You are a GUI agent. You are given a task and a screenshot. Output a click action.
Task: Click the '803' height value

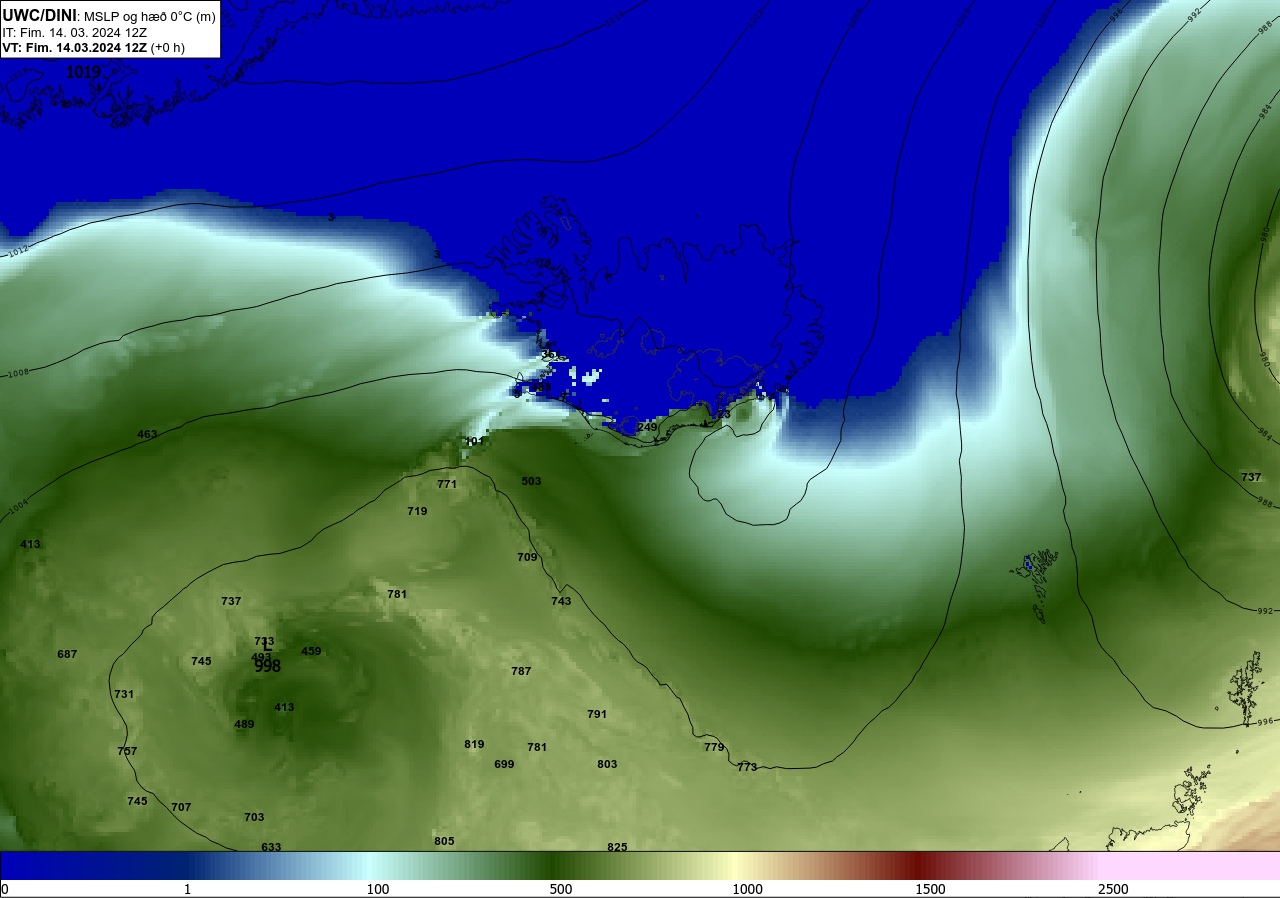point(607,764)
